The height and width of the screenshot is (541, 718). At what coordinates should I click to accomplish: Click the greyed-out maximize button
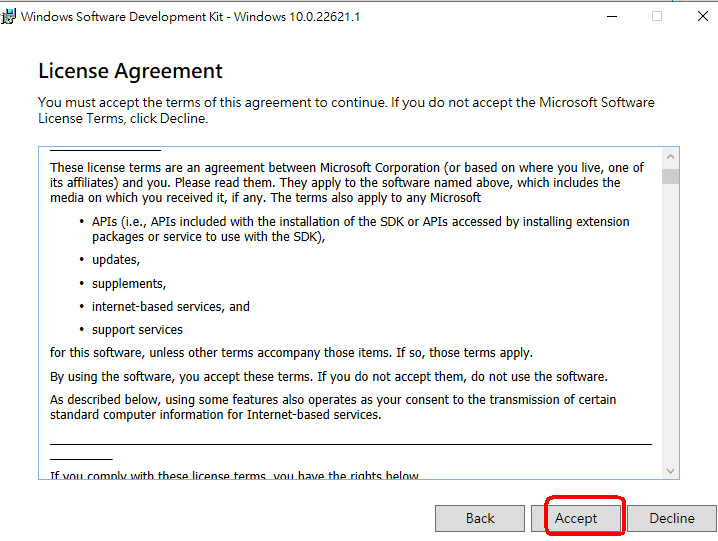tap(657, 16)
